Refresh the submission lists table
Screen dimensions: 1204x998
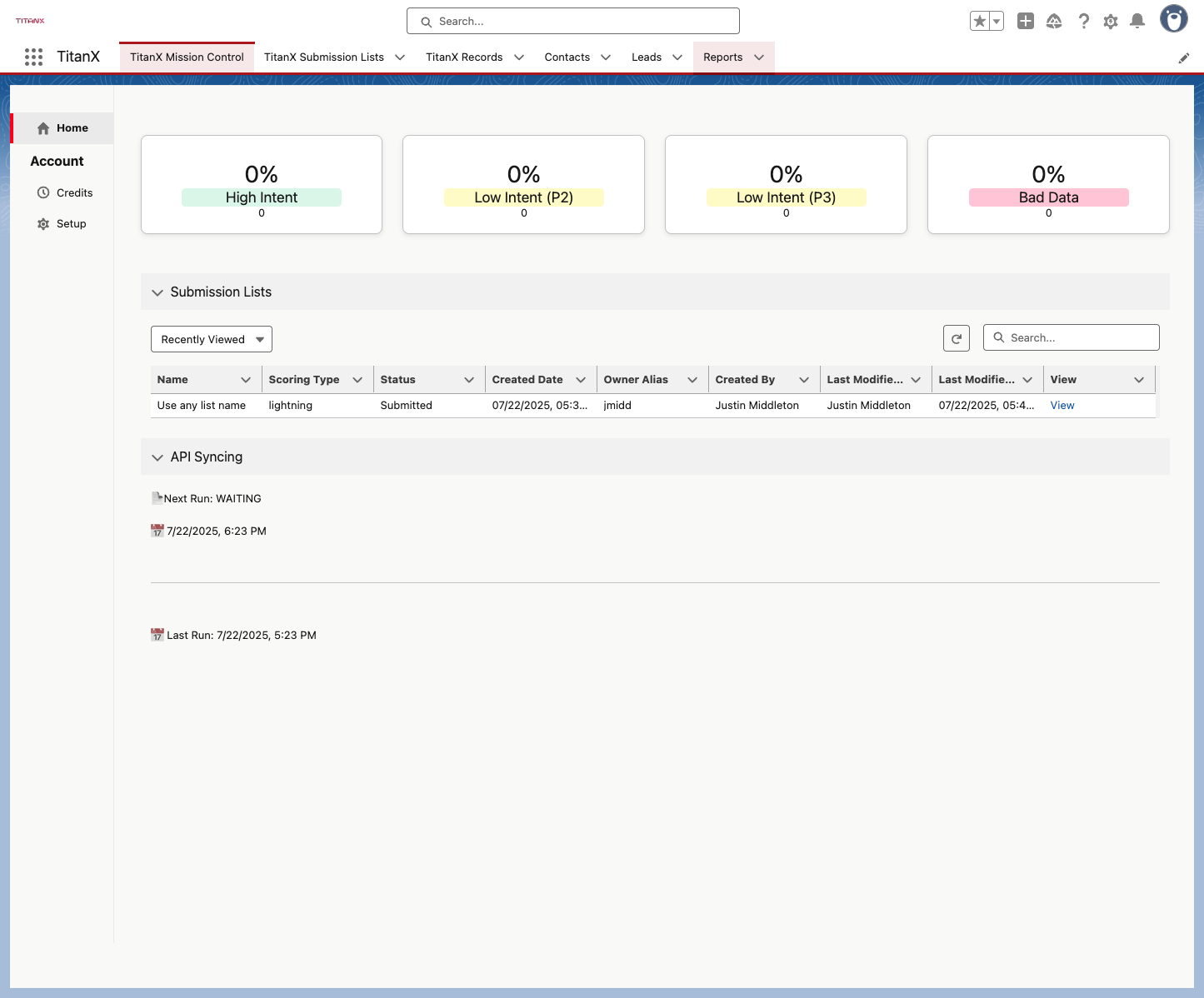957,338
